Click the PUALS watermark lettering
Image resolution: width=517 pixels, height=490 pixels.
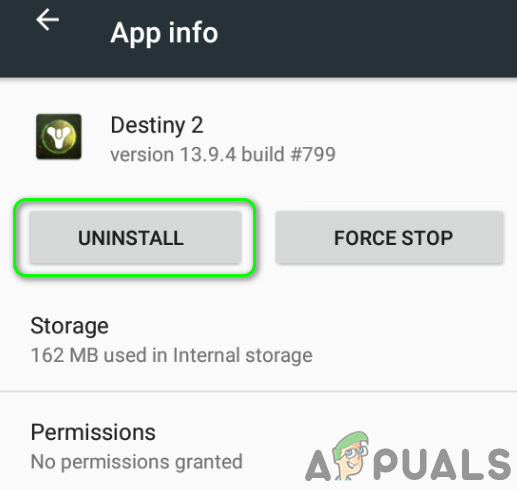point(442,464)
